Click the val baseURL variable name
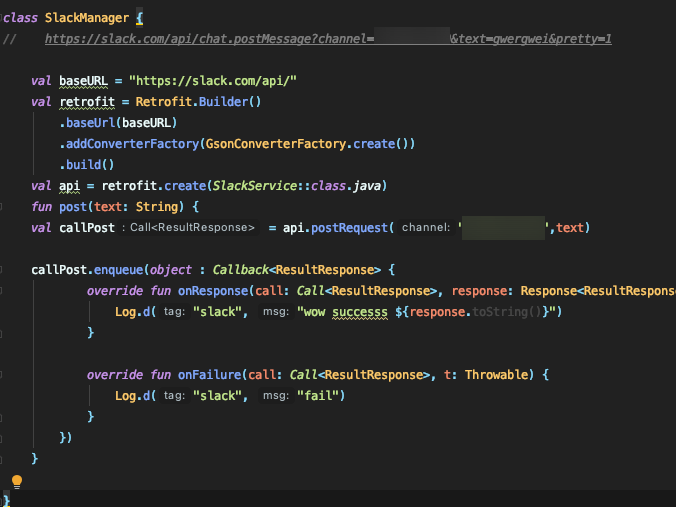The height and width of the screenshot is (507, 676). [x=83, y=81]
